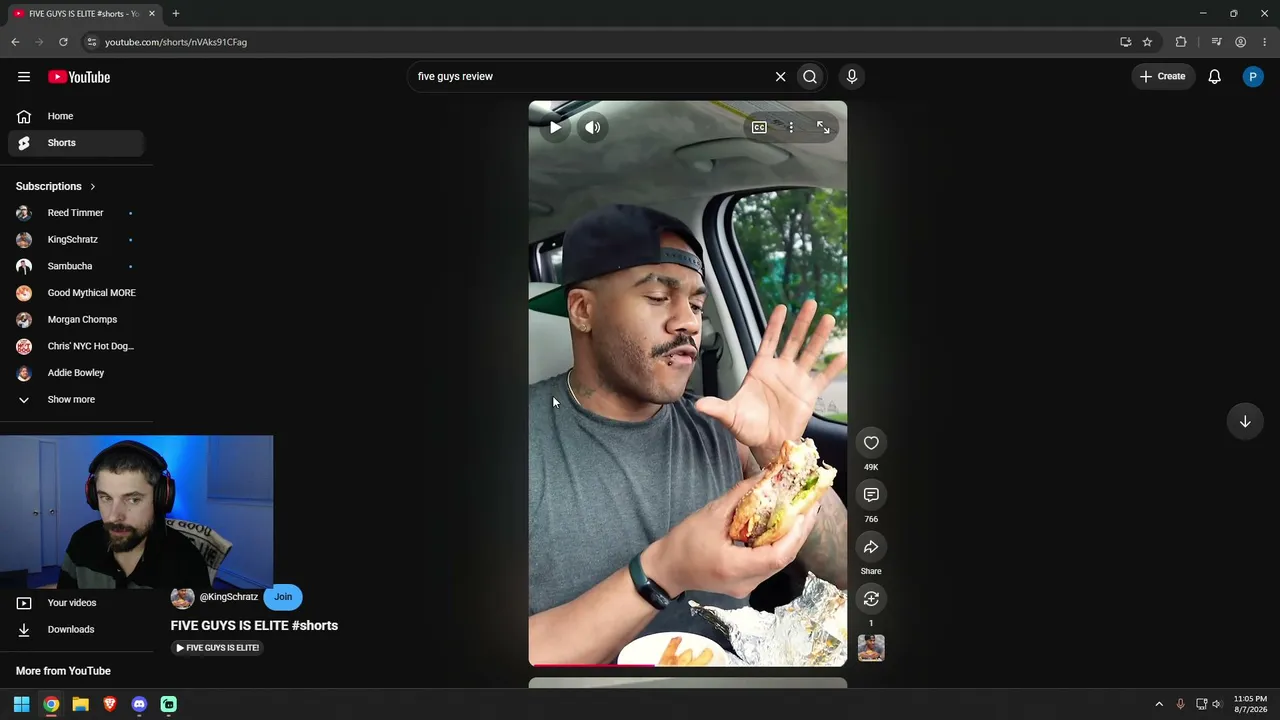
Task: Click the KingSchratz avatar beside the channel name
Action: coord(182,598)
